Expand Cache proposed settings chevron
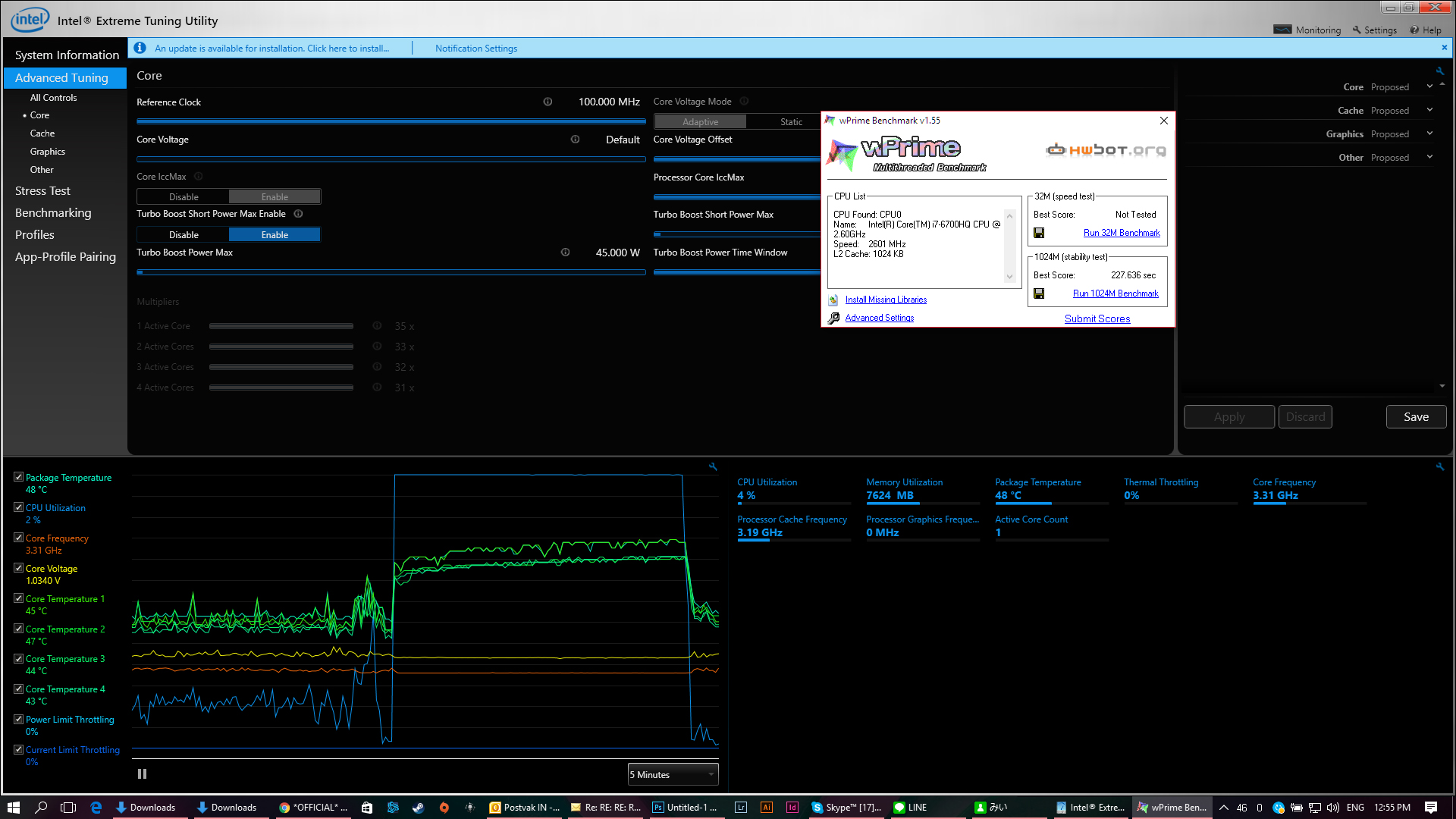1456x819 pixels. pos(1429,110)
